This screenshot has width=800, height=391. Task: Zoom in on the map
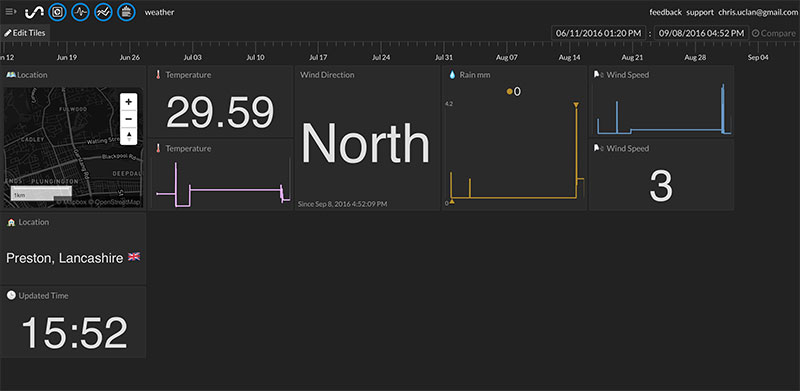(129, 101)
